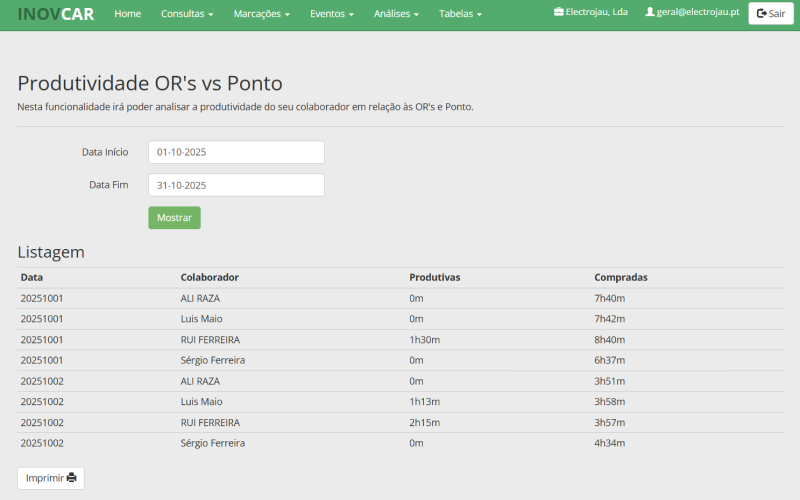Expand the Análises menu
This screenshot has height=500, width=800.
pos(396,14)
